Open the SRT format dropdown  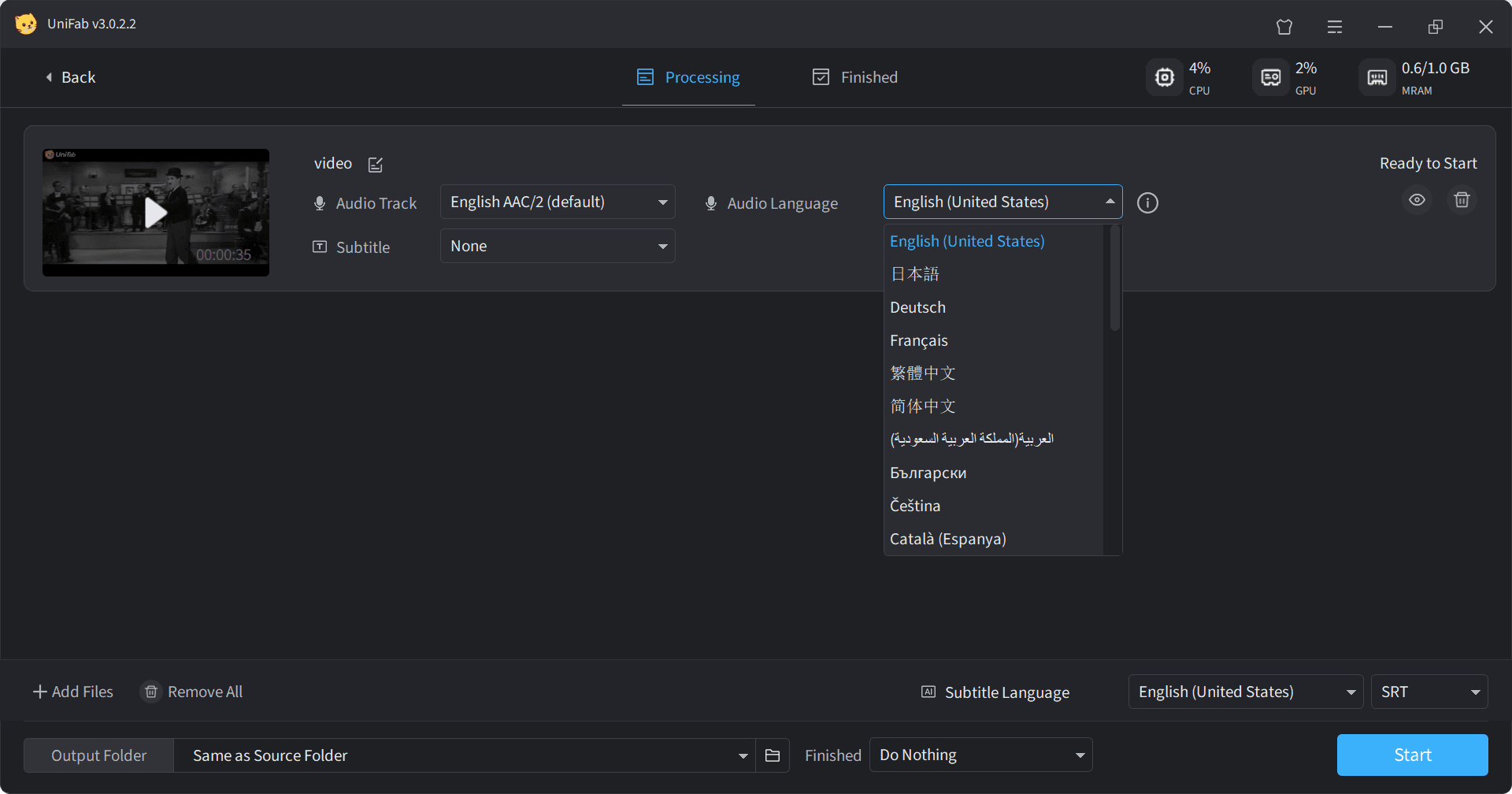[1429, 692]
